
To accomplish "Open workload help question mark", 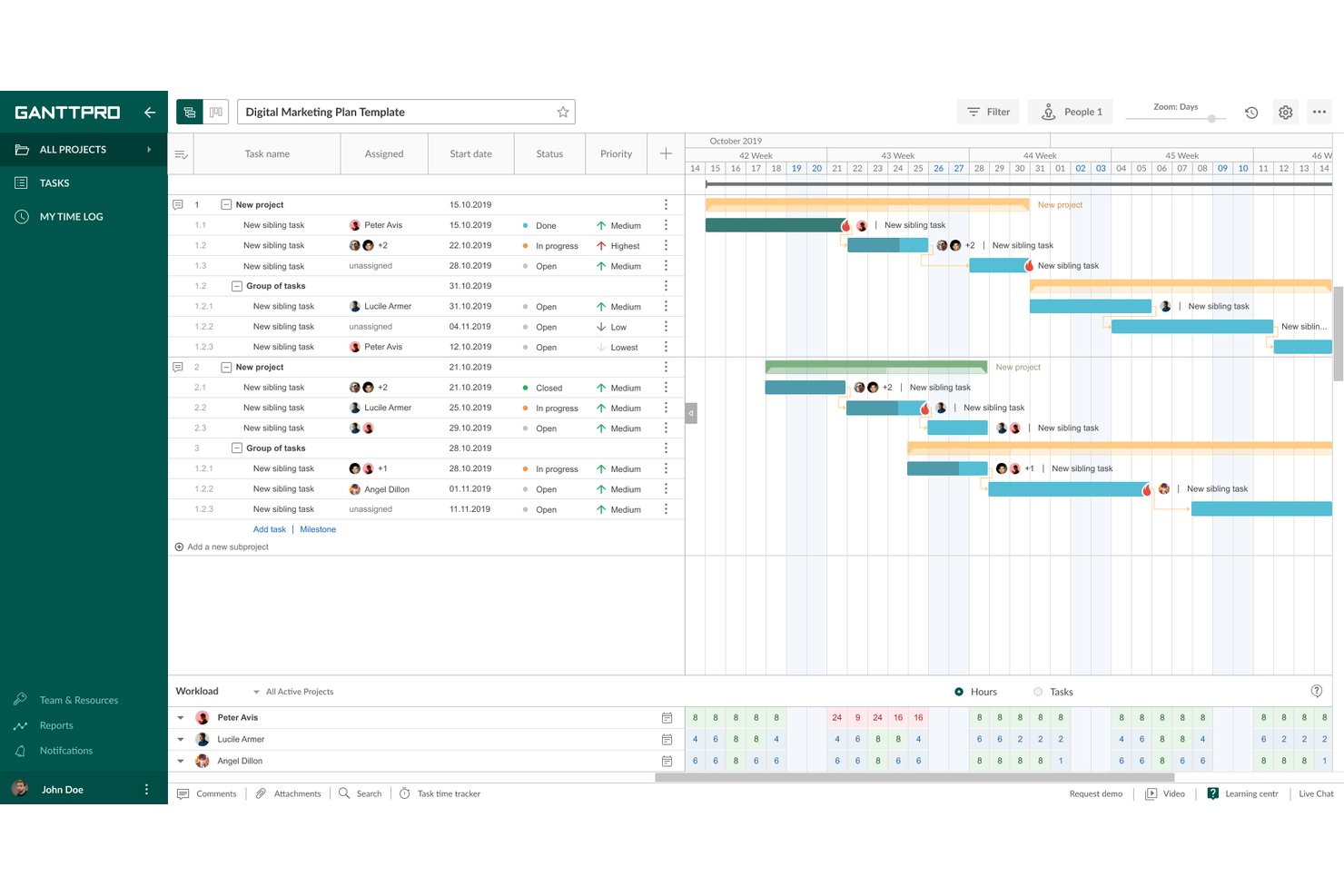I will 1317,691.
